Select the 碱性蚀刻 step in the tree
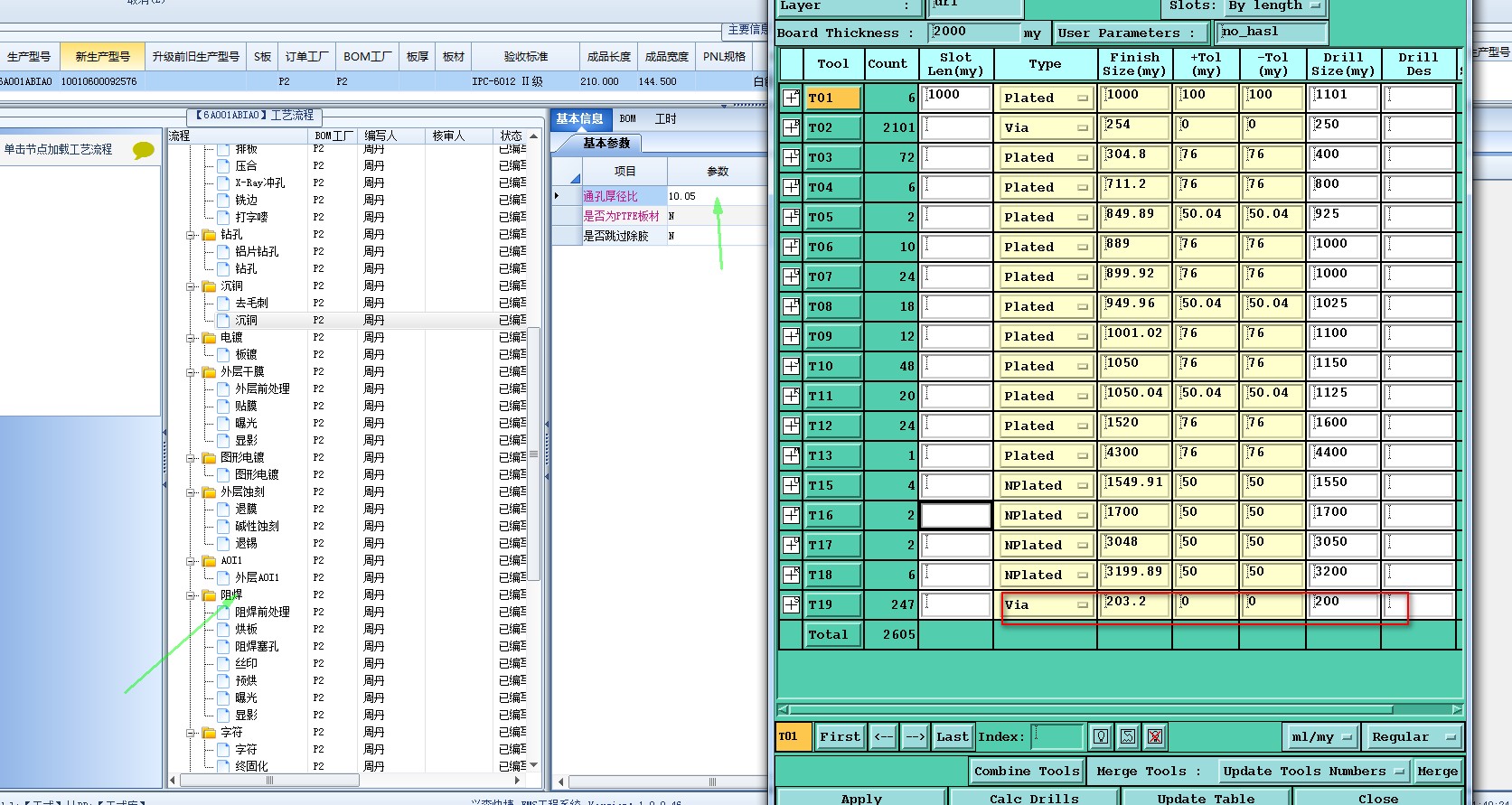This screenshot has height=805, width=1512. tap(257, 527)
